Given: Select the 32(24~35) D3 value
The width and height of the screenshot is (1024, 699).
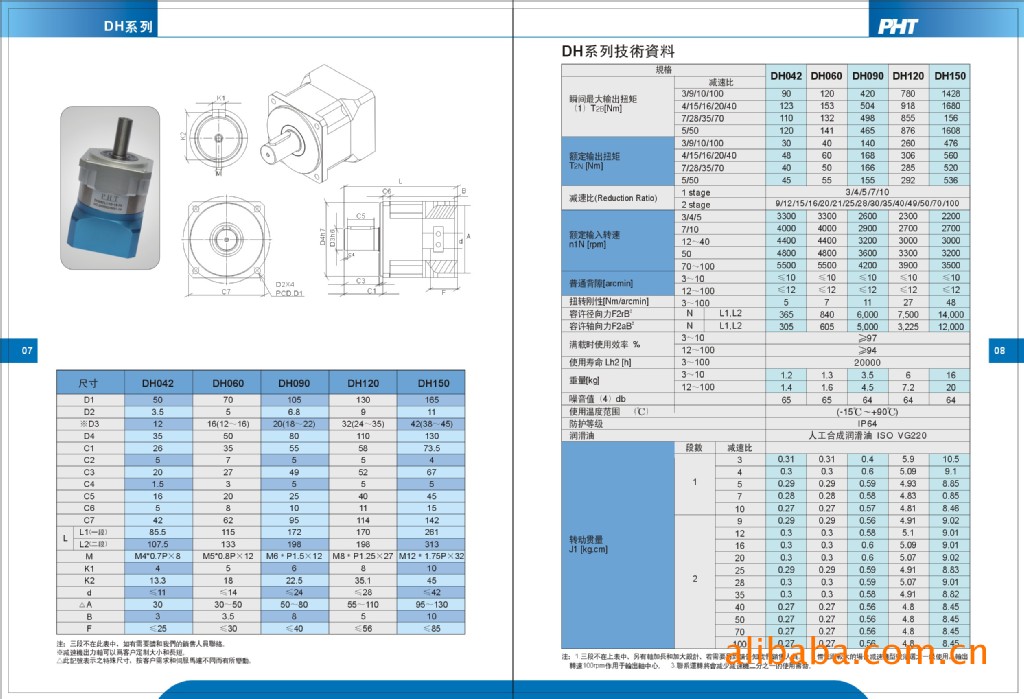Looking at the screenshot, I should [362, 424].
